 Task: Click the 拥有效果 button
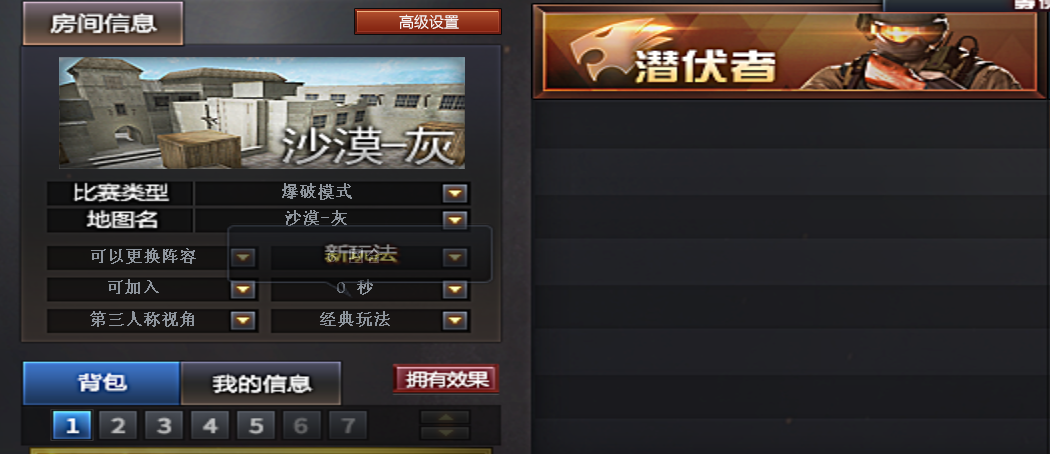tap(446, 379)
